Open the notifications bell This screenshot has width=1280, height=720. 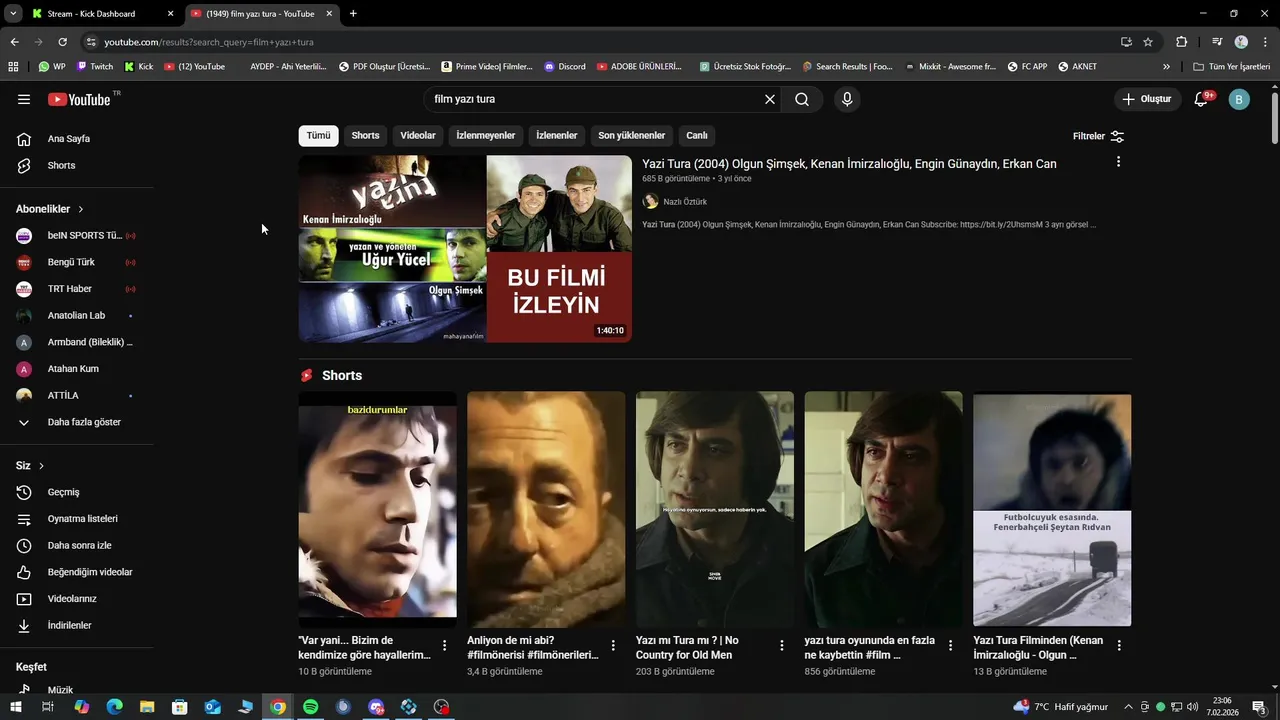[1201, 99]
